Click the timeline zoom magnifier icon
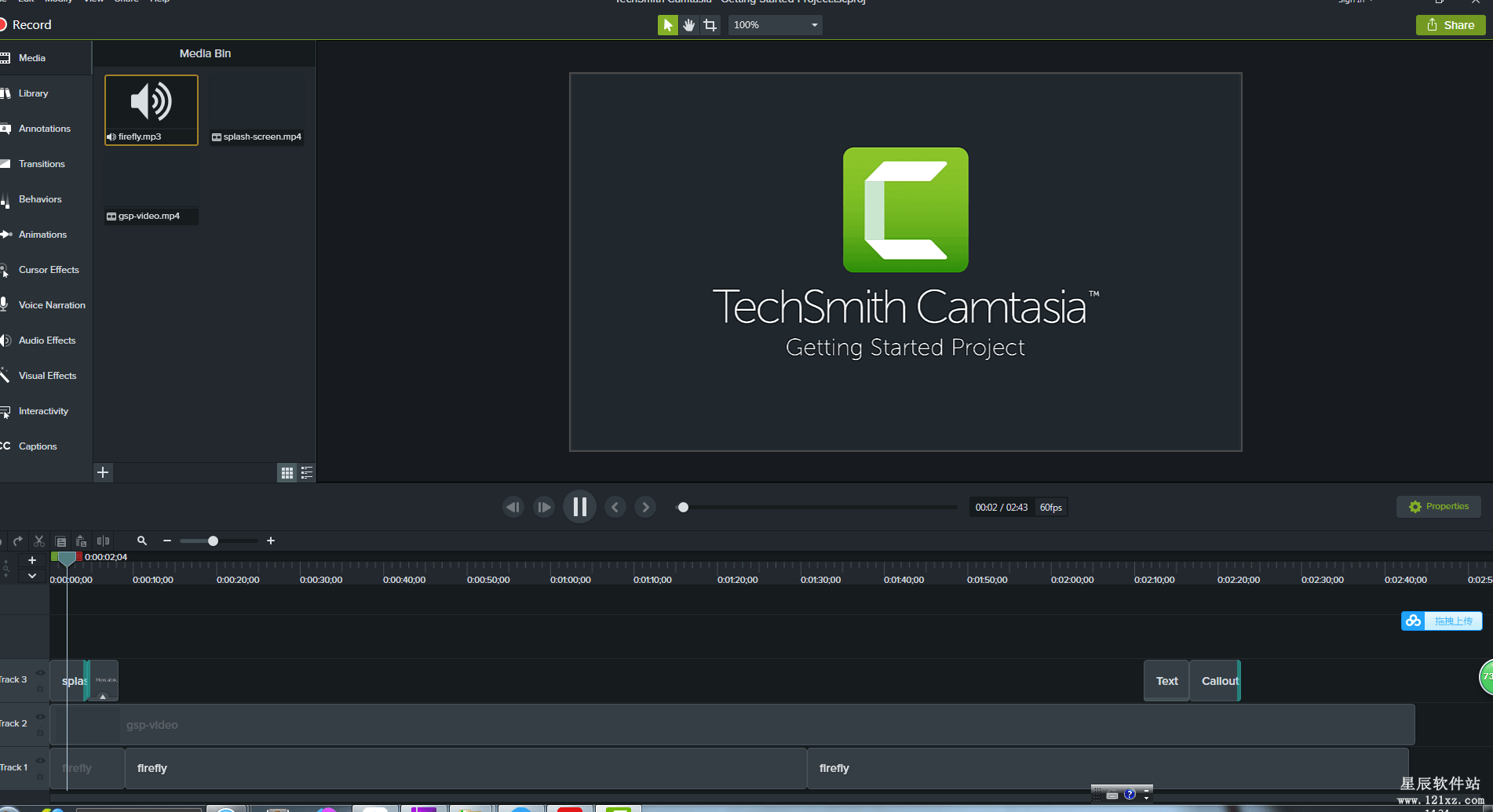 (x=142, y=541)
